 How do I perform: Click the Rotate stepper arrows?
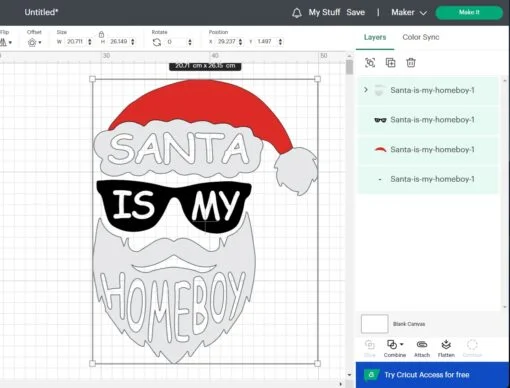coord(190,42)
